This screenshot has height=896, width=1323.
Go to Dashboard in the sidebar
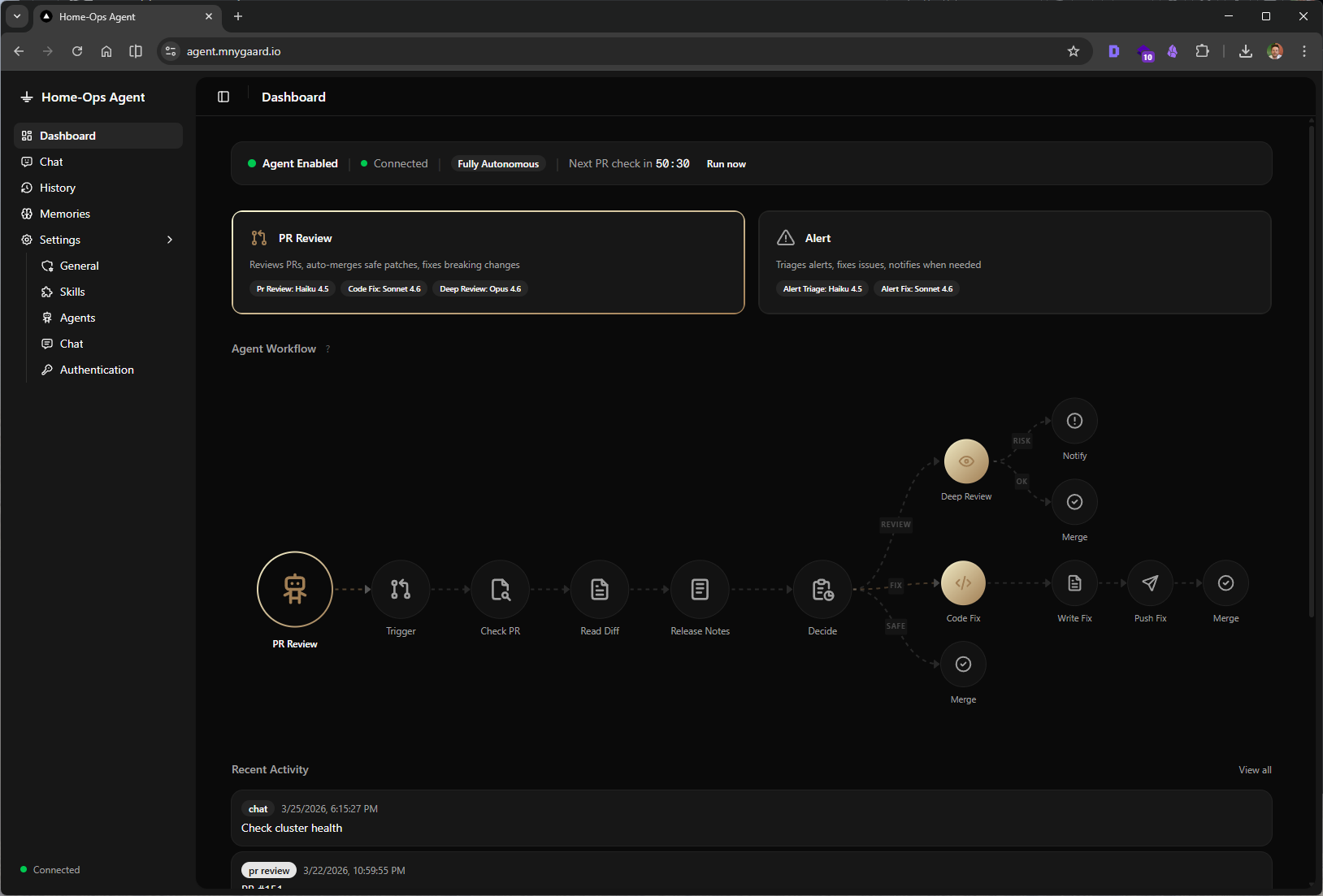98,136
